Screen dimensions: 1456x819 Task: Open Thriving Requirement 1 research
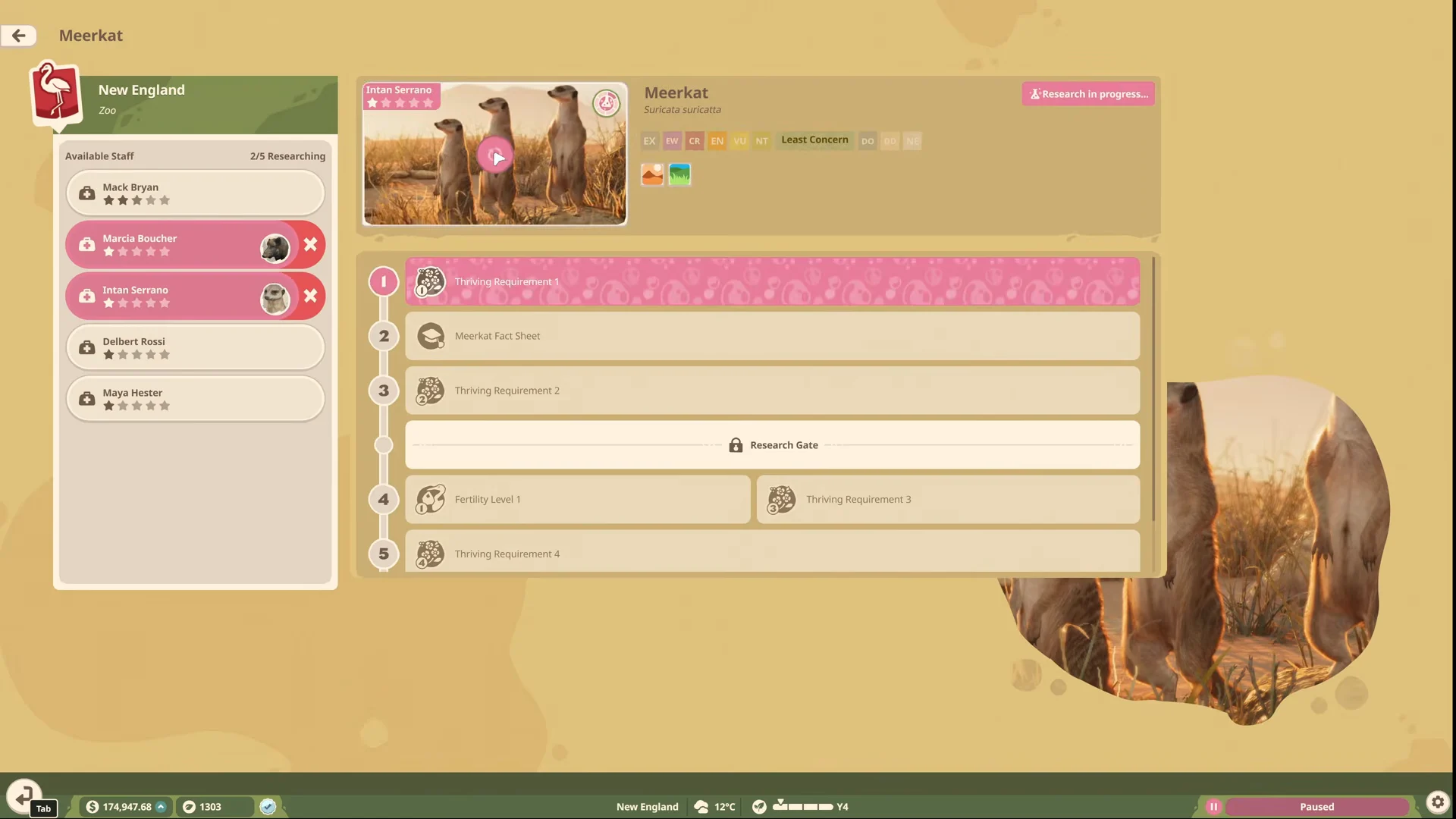click(772, 281)
